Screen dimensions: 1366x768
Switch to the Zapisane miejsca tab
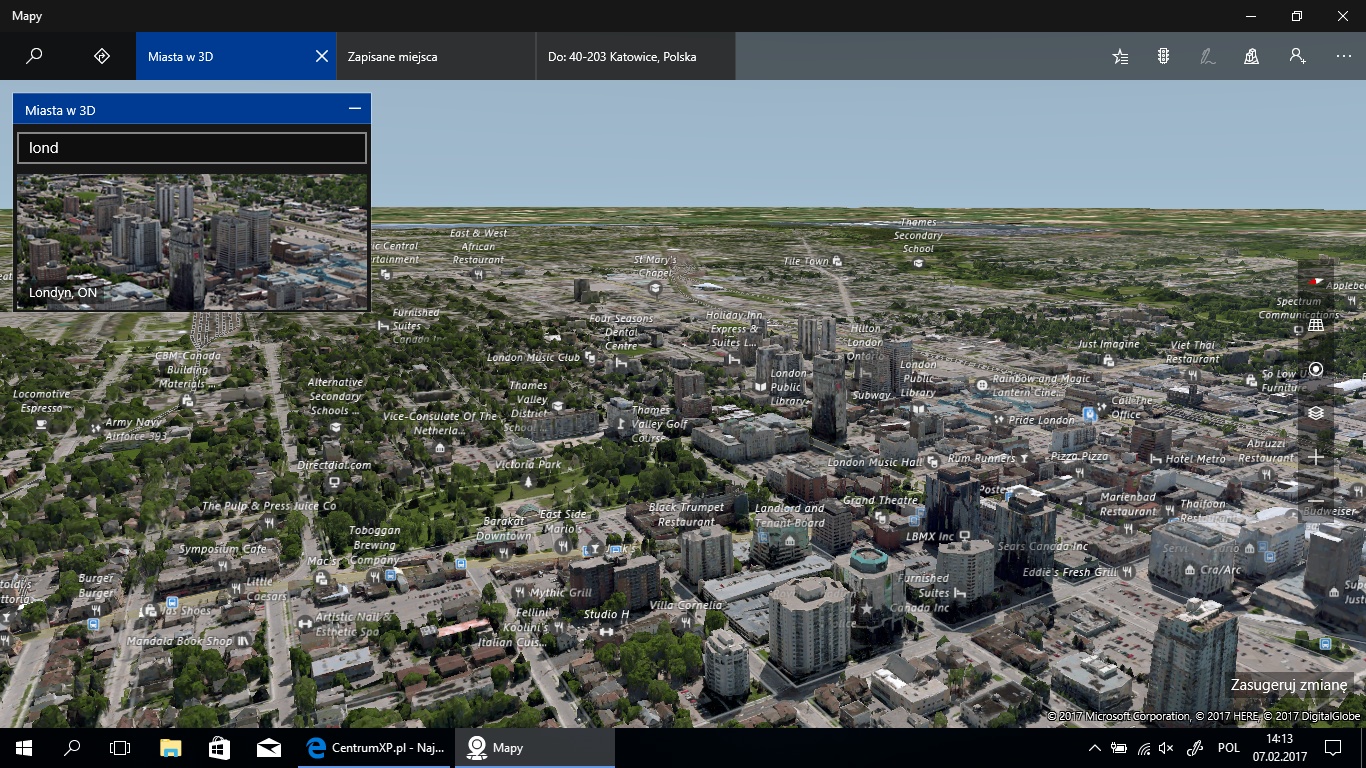point(436,57)
